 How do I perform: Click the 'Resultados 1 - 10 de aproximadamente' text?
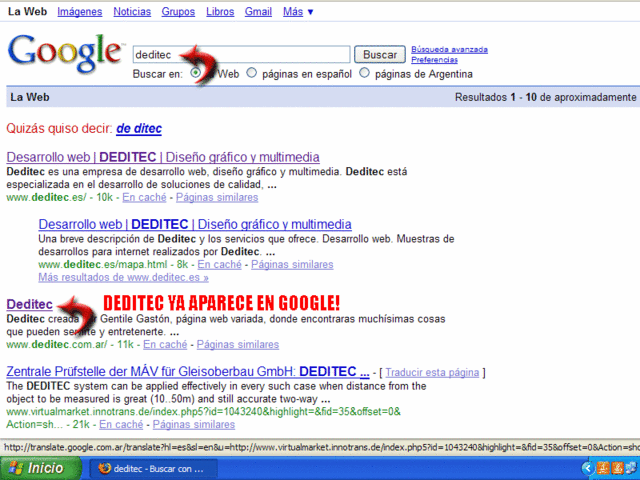[x=545, y=97]
